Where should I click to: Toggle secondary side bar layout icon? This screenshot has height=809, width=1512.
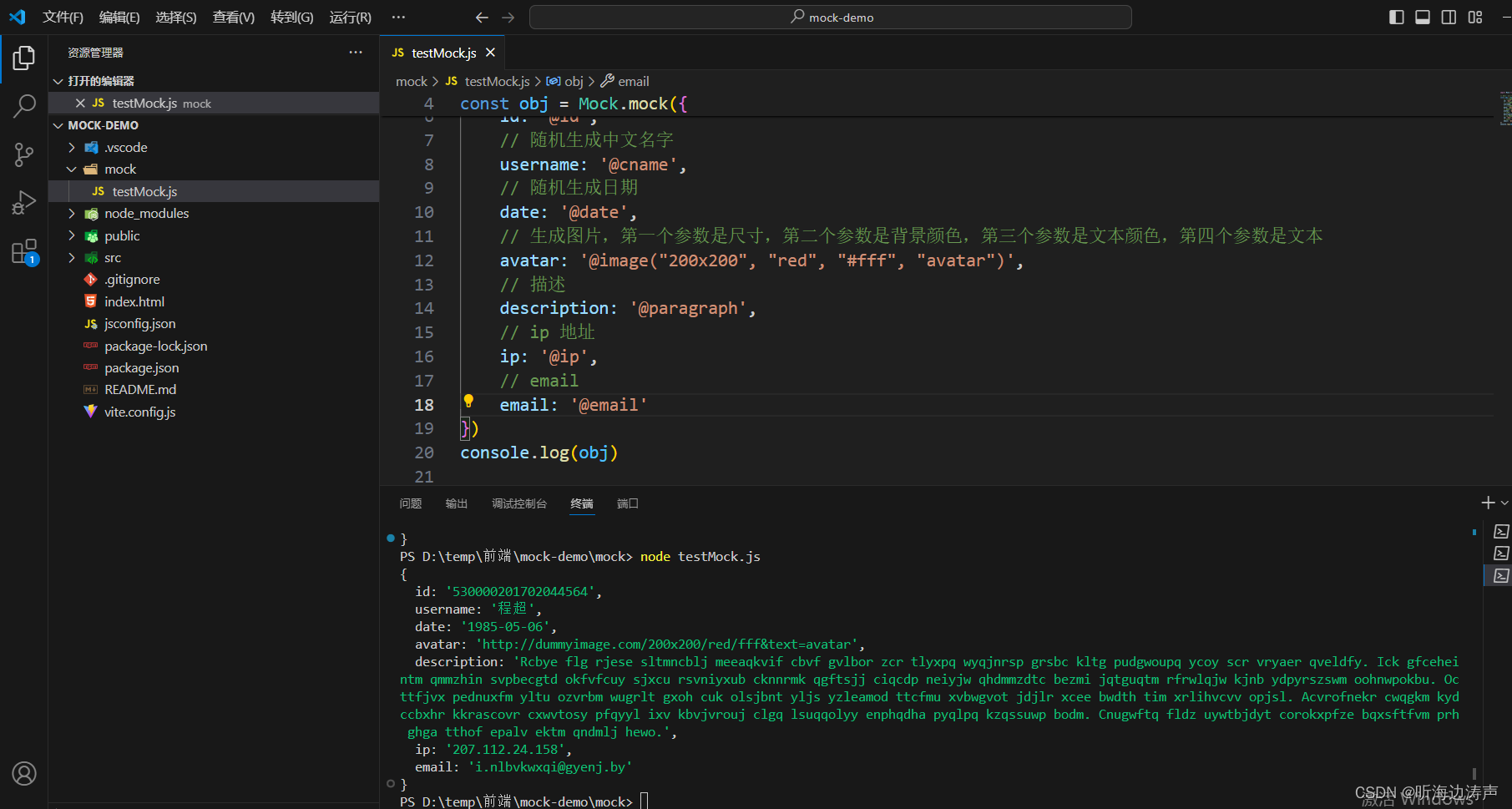pos(1449,18)
